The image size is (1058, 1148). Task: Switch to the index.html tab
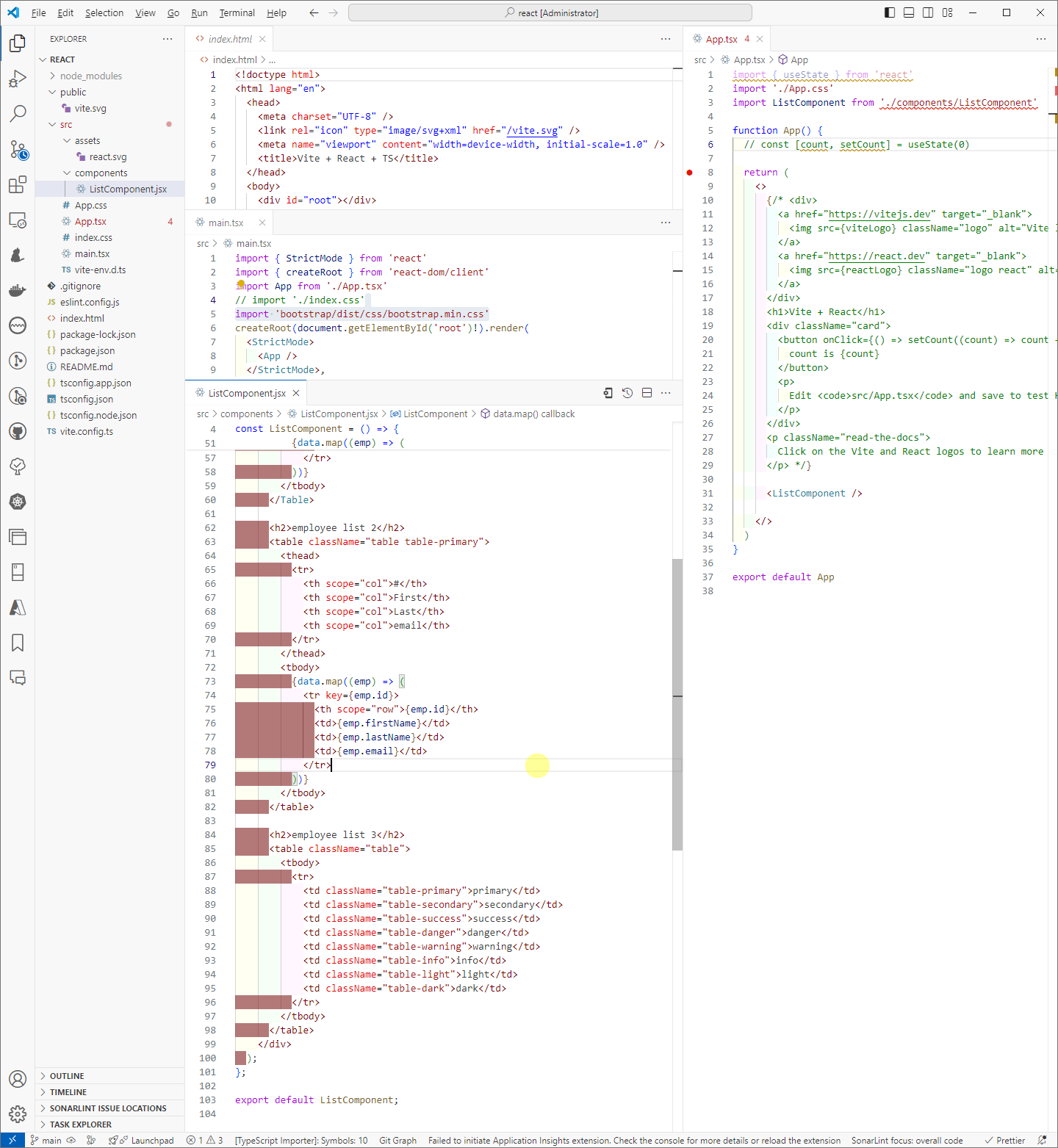pos(229,39)
